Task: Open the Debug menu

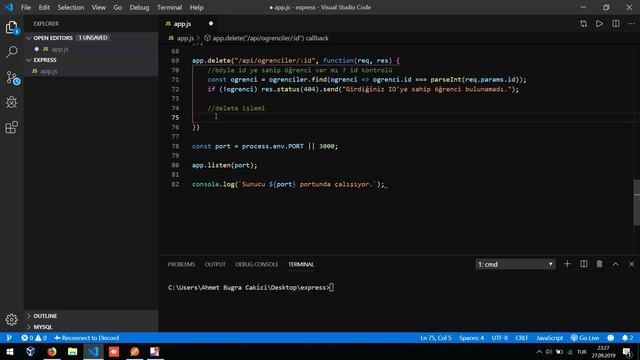Action: [x=139, y=7]
